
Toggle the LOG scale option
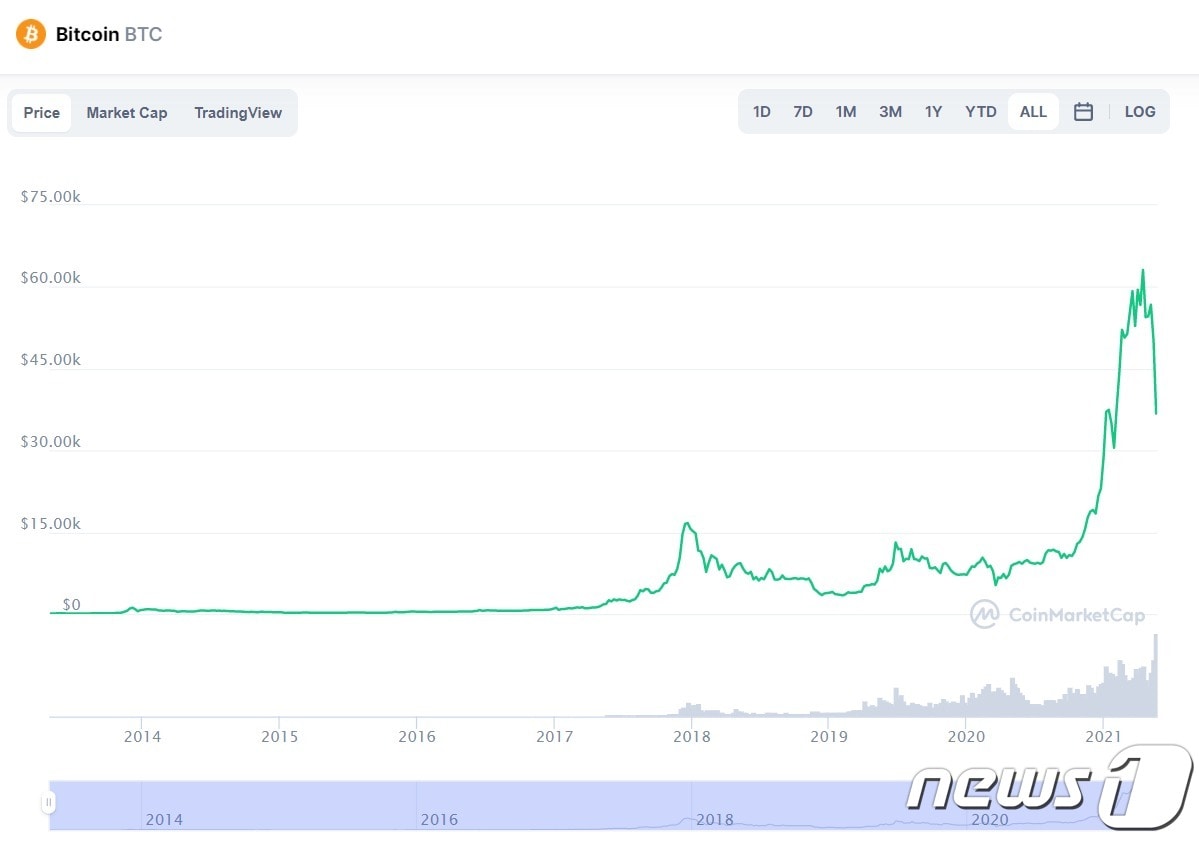click(1140, 112)
